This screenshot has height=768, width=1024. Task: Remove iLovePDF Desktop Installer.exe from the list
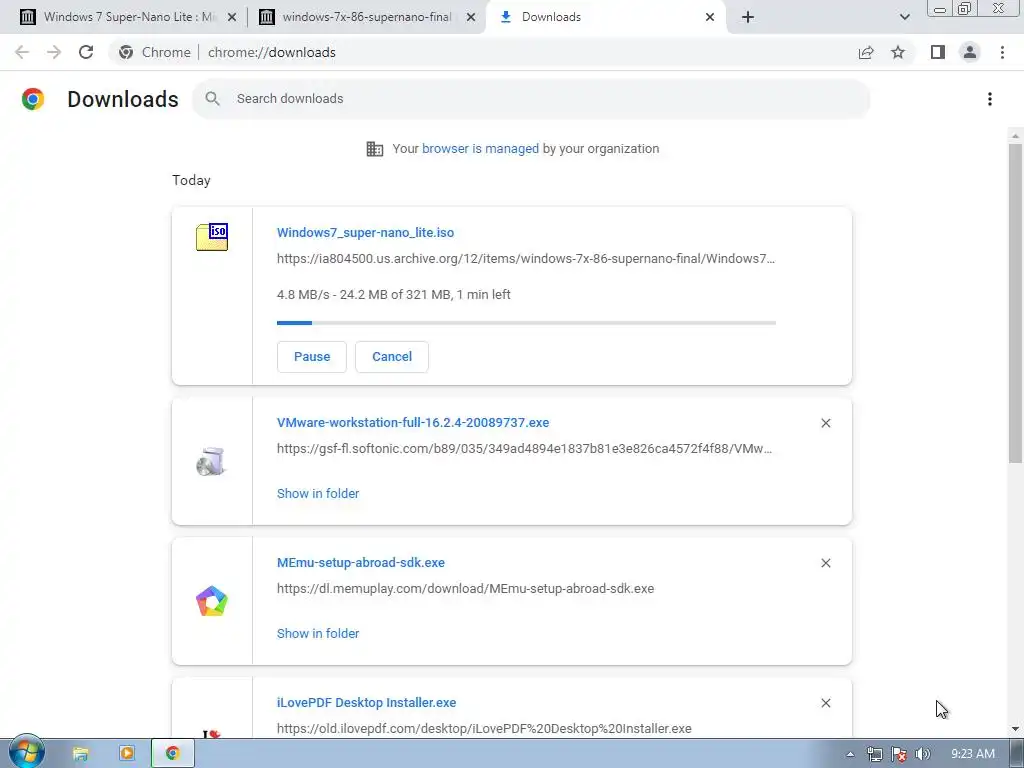pos(825,703)
